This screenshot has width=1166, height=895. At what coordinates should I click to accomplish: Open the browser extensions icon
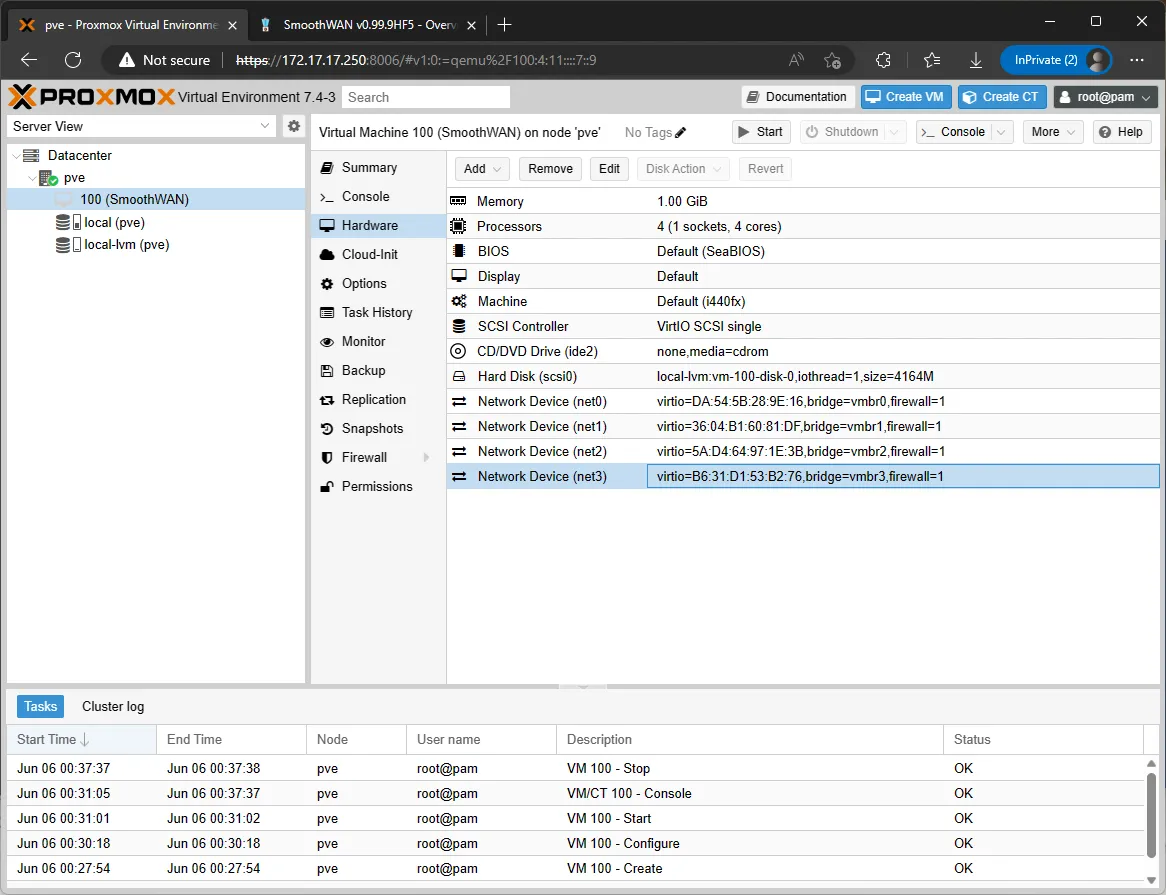click(883, 60)
